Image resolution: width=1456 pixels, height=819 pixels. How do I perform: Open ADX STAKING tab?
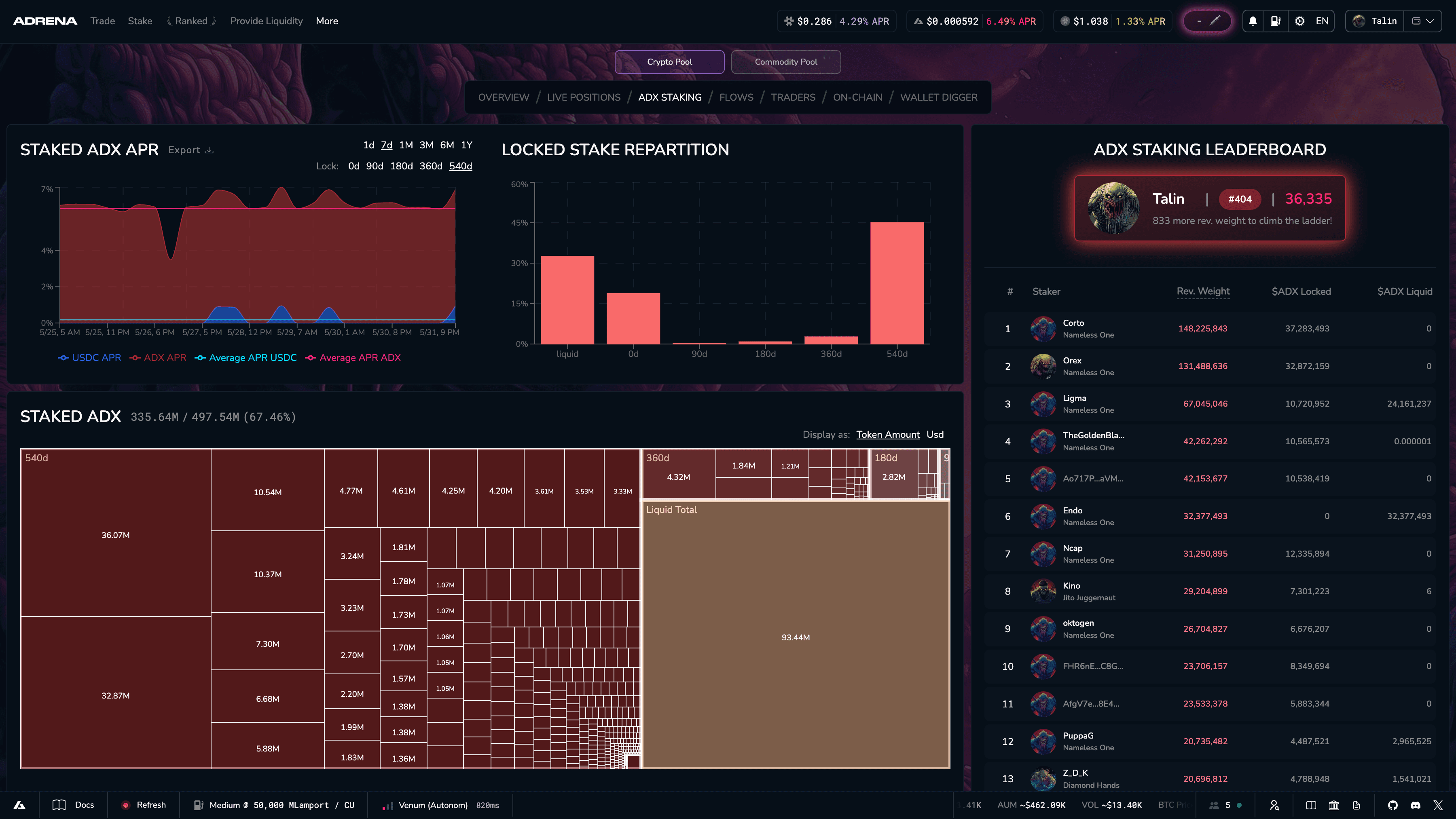coord(670,97)
